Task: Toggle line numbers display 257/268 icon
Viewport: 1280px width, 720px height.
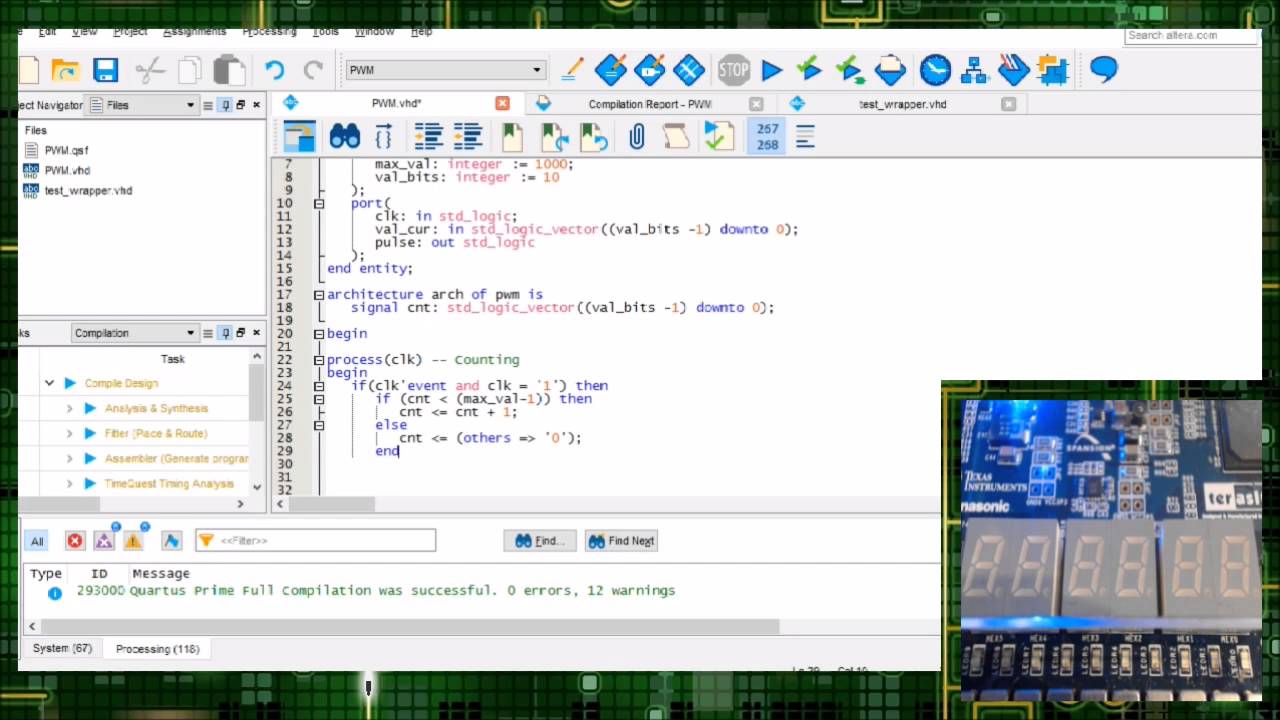Action: [x=767, y=136]
